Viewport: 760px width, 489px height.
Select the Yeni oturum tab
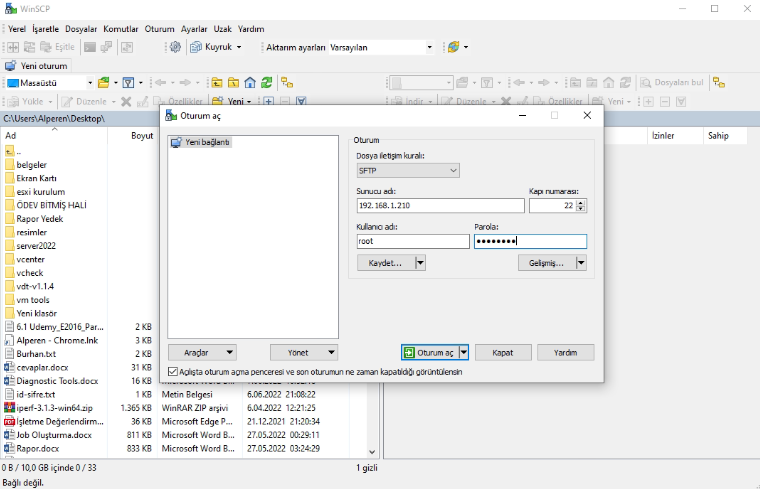coord(36,66)
